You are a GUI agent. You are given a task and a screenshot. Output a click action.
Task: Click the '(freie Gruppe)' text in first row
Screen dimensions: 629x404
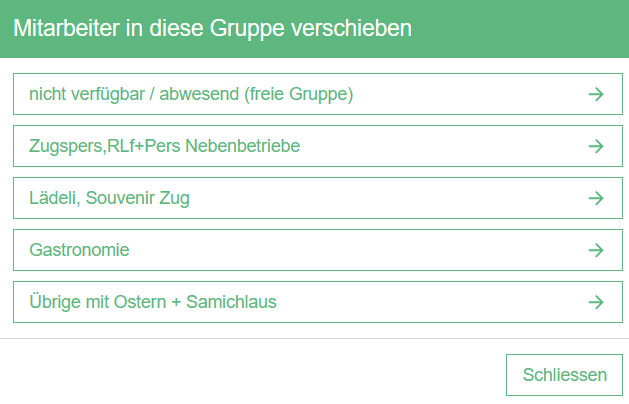click(299, 94)
